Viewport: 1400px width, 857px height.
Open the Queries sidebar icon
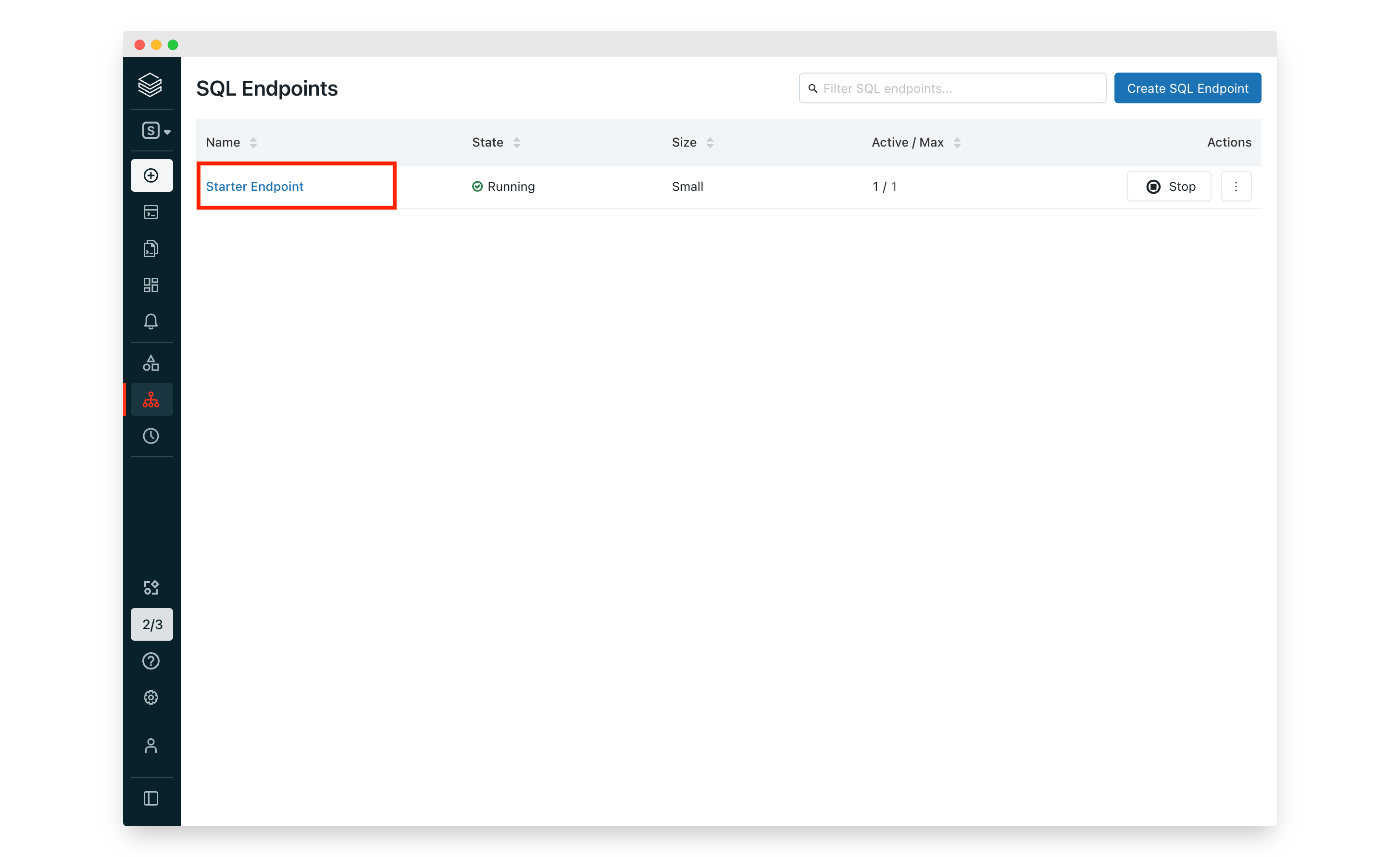pyautogui.click(x=151, y=248)
